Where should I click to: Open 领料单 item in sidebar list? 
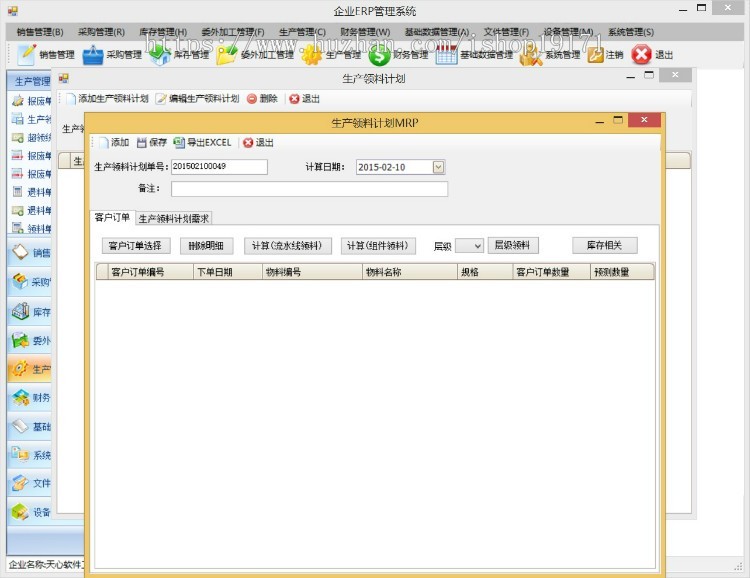coord(31,228)
